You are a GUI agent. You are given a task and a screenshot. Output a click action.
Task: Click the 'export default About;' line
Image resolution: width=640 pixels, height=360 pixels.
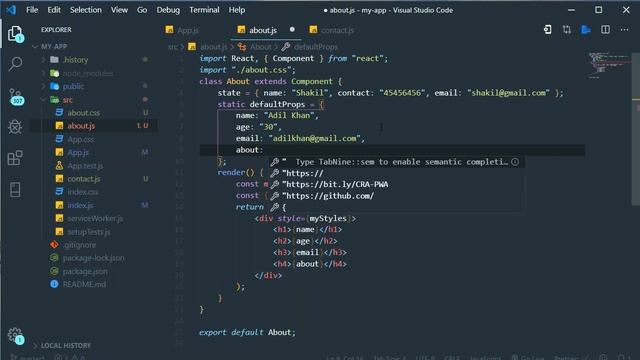click(x=247, y=333)
